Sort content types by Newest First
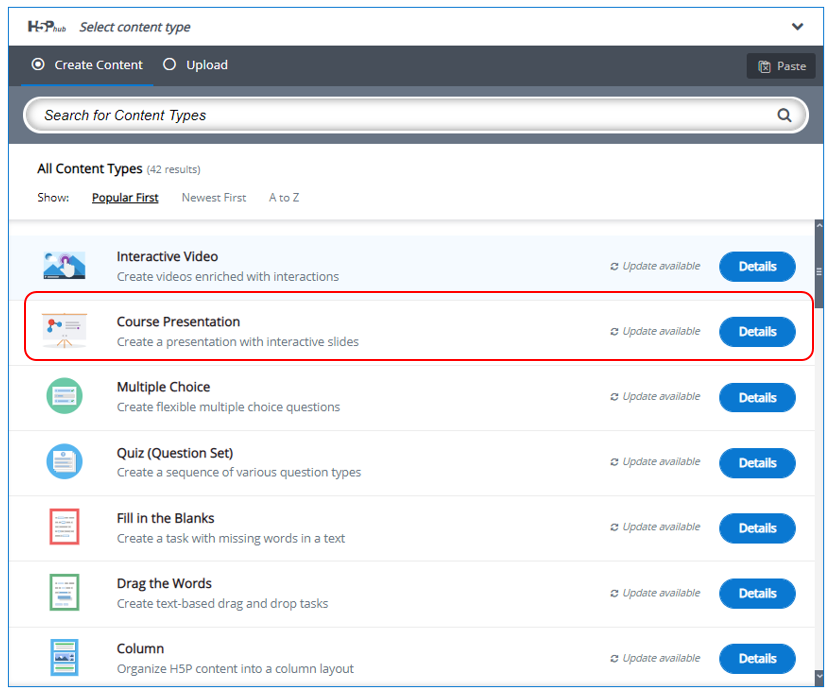The height and width of the screenshot is (694, 836). point(214,198)
